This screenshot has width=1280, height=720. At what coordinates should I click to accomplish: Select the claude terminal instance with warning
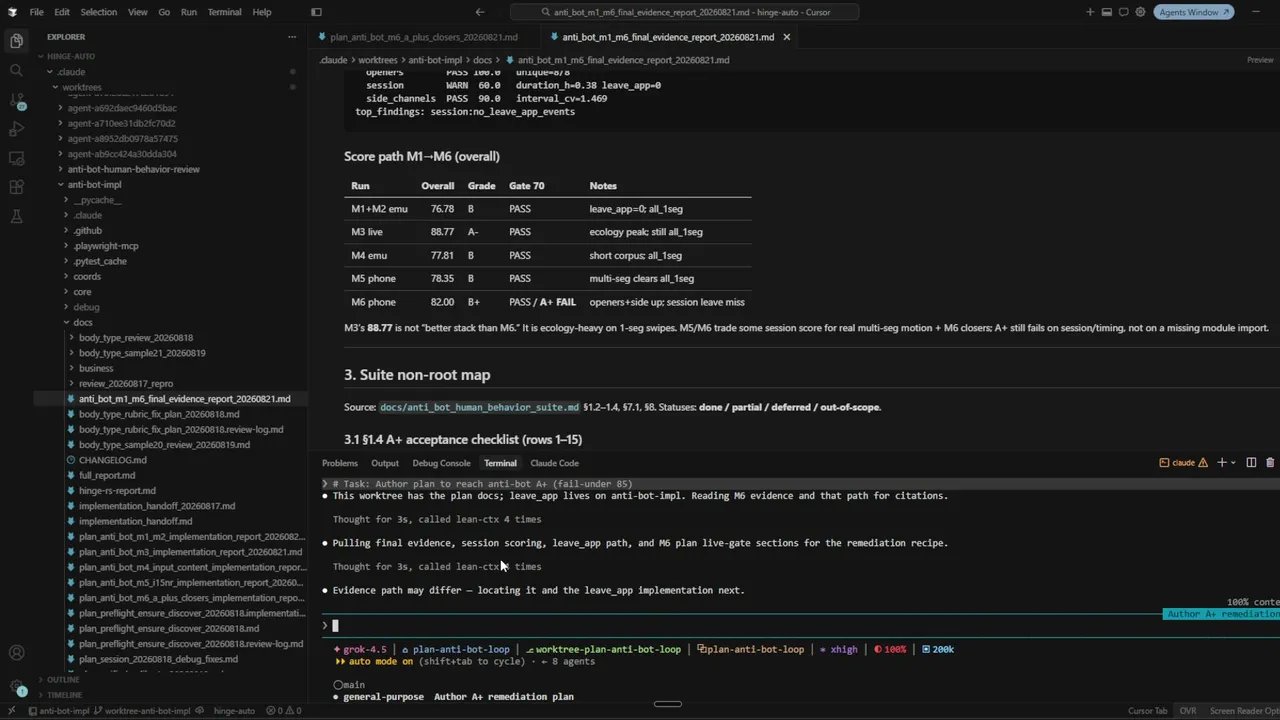point(1183,463)
